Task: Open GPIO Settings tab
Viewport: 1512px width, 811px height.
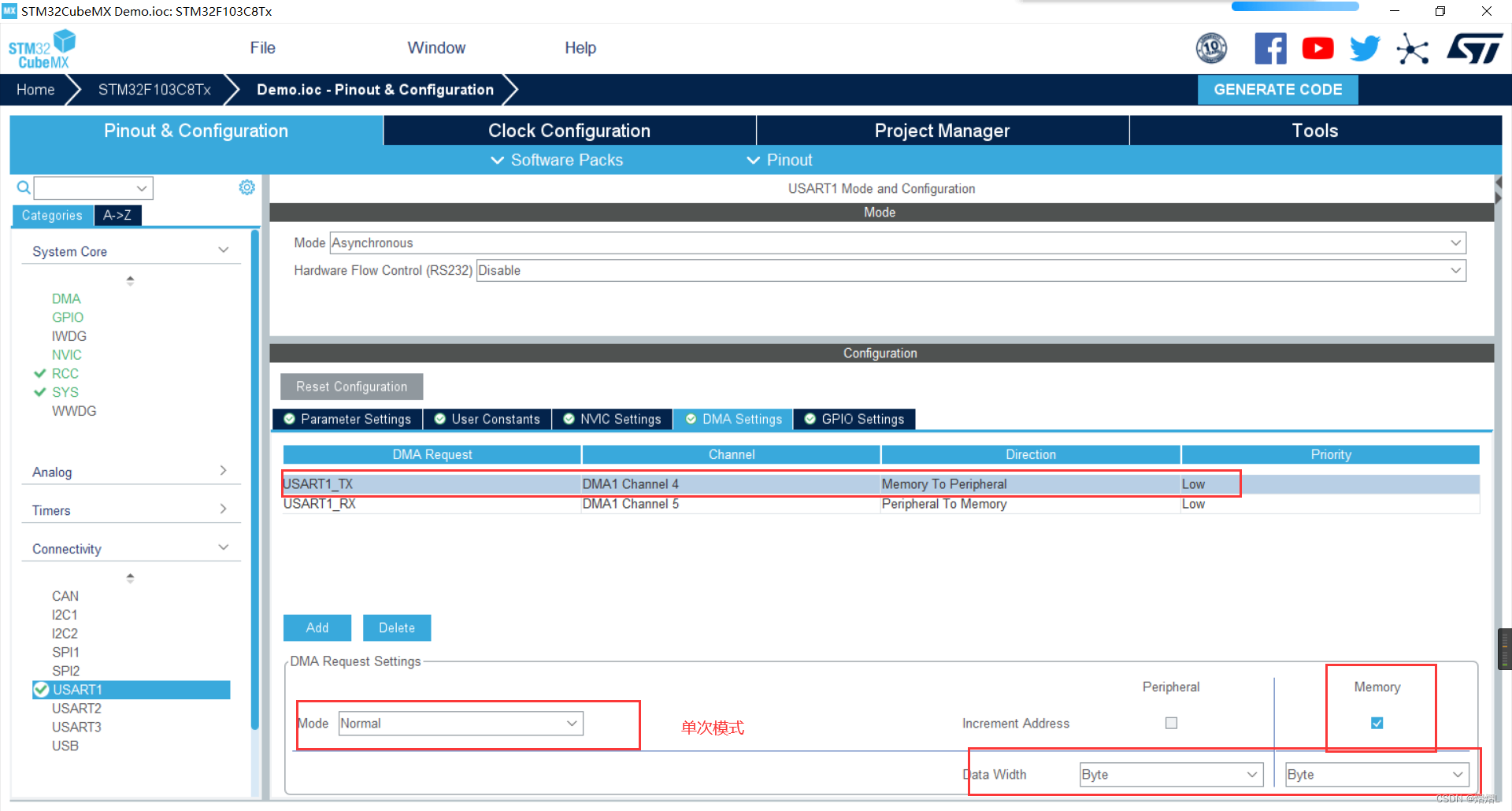Action: pyautogui.click(x=854, y=419)
